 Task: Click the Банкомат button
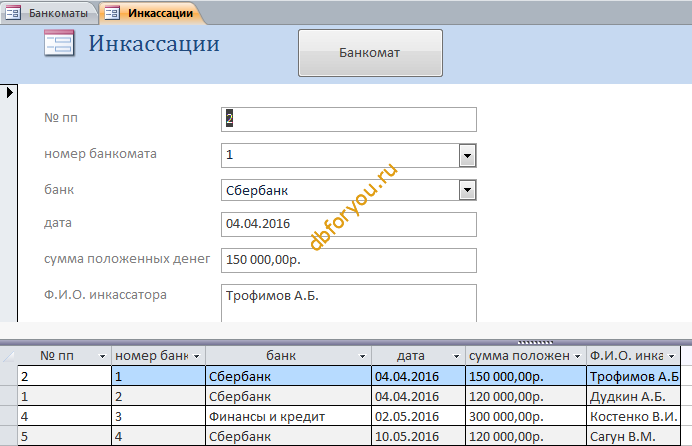pyautogui.click(x=370, y=53)
